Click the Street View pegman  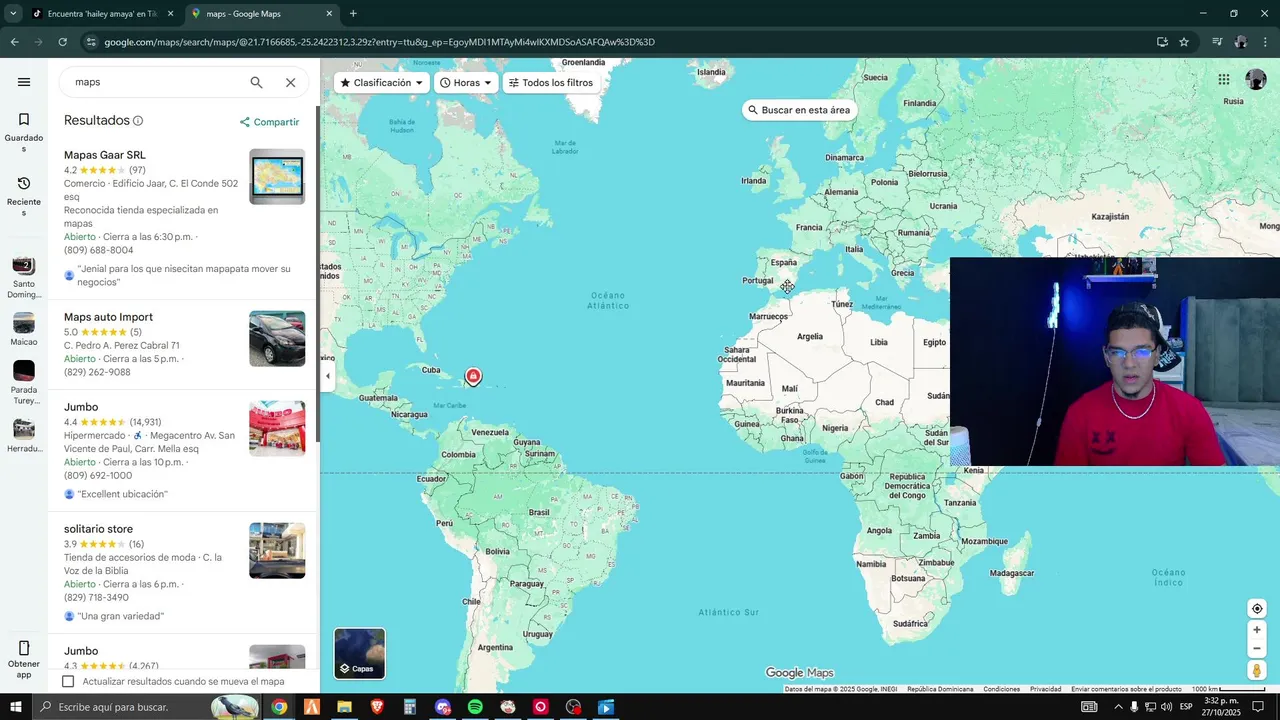pos(1257,671)
